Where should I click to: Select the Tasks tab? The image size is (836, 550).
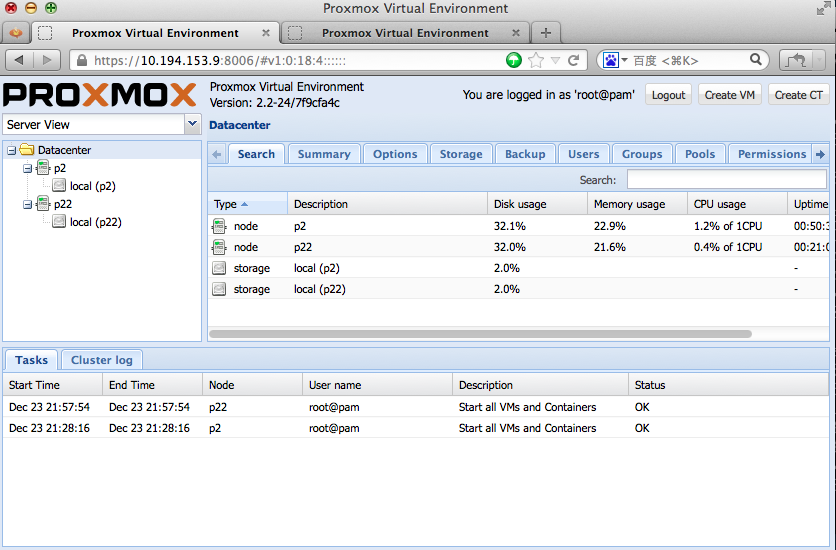(31, 360)
